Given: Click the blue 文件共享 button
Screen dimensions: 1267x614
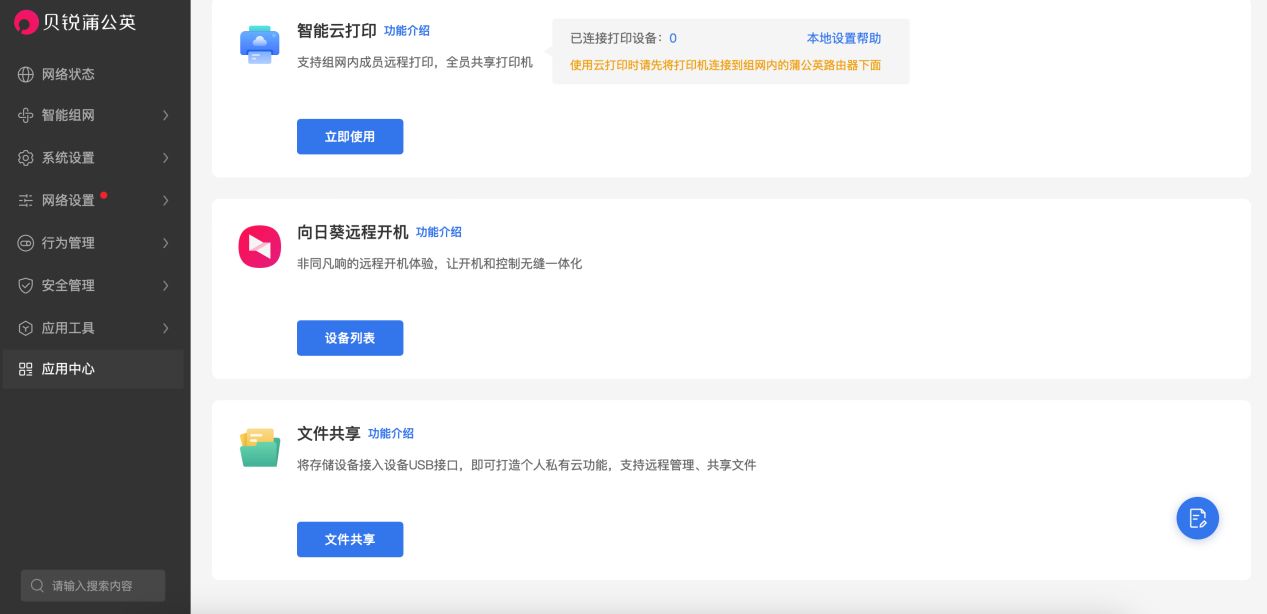Looking at the screenshot, I should click(350, 539).
